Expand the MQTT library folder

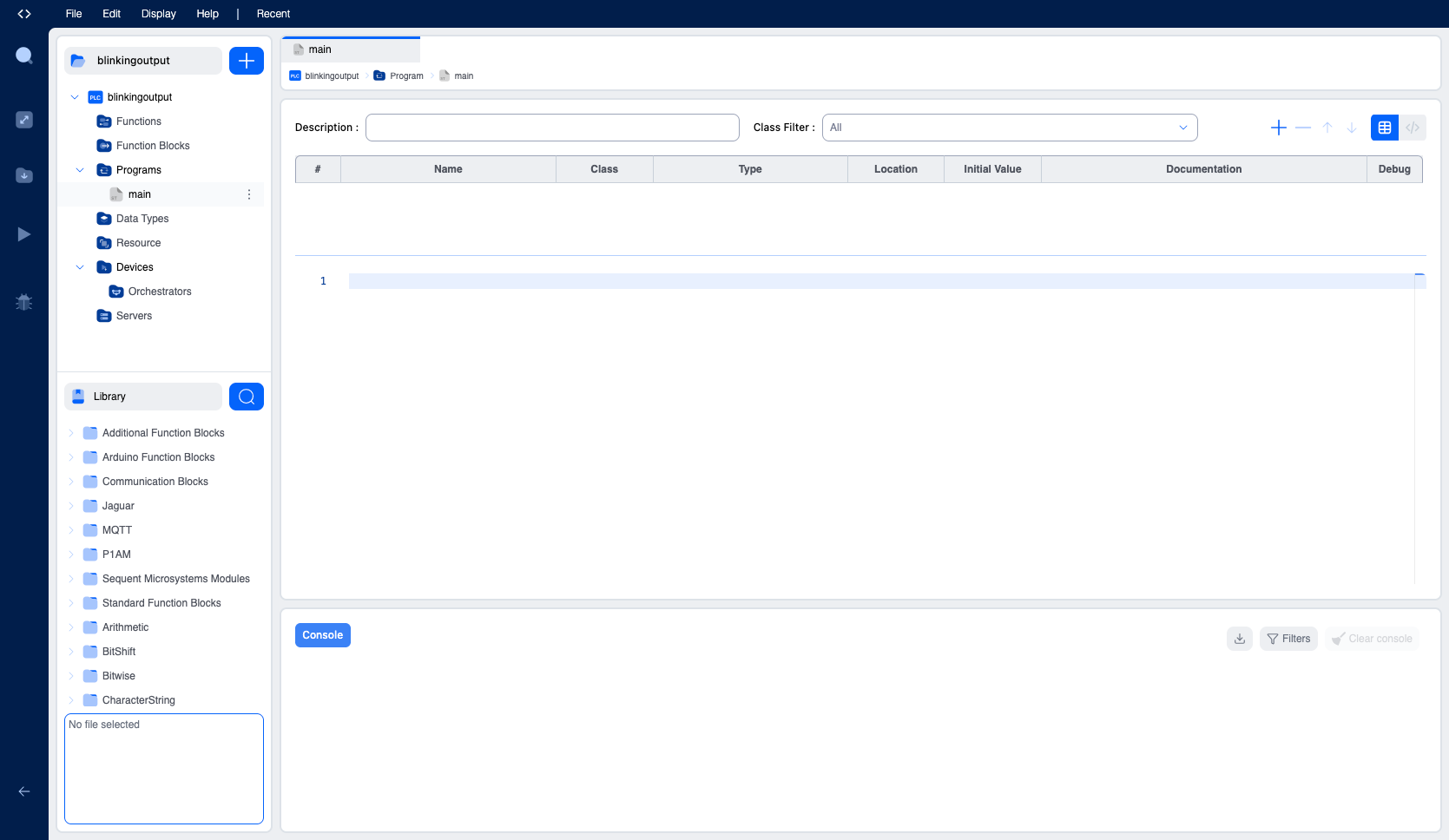(x=71, y=530)
